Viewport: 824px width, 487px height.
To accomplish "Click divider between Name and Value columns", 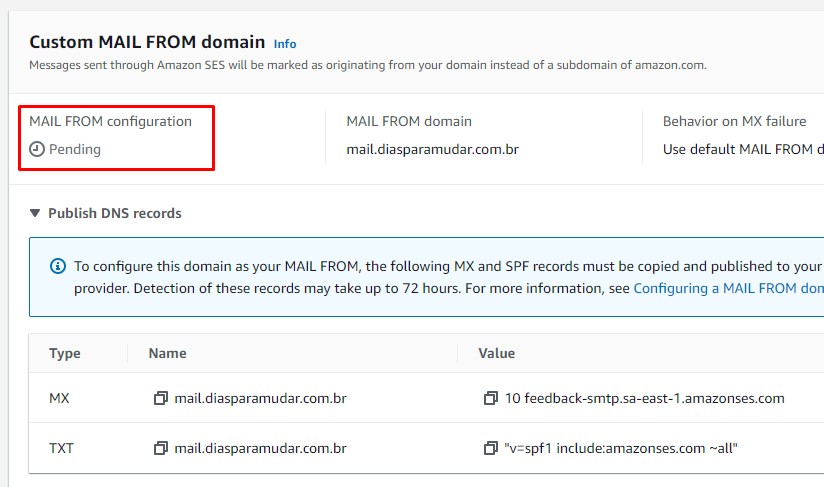I will point(457,353).
